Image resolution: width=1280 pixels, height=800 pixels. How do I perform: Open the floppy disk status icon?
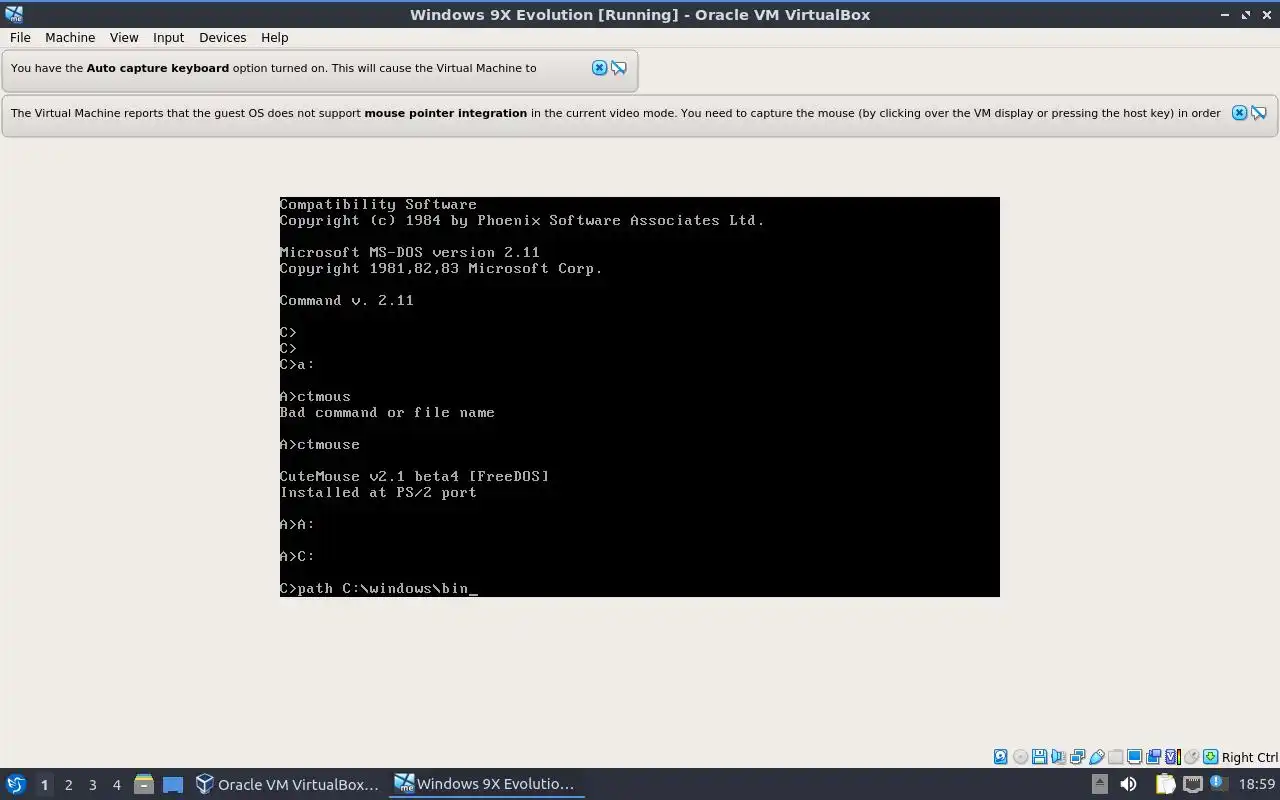pyautogui.click(x=1040, y=757)
